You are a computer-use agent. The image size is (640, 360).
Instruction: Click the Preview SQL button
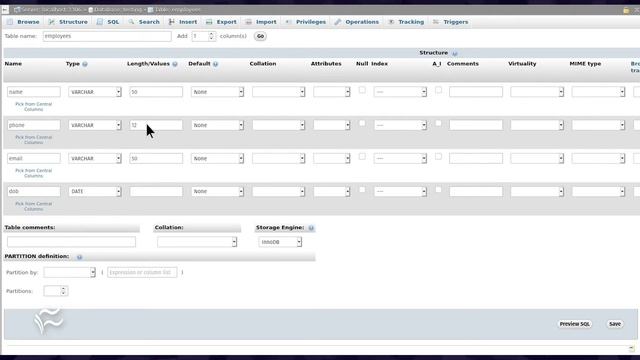(x=574, y=324)
